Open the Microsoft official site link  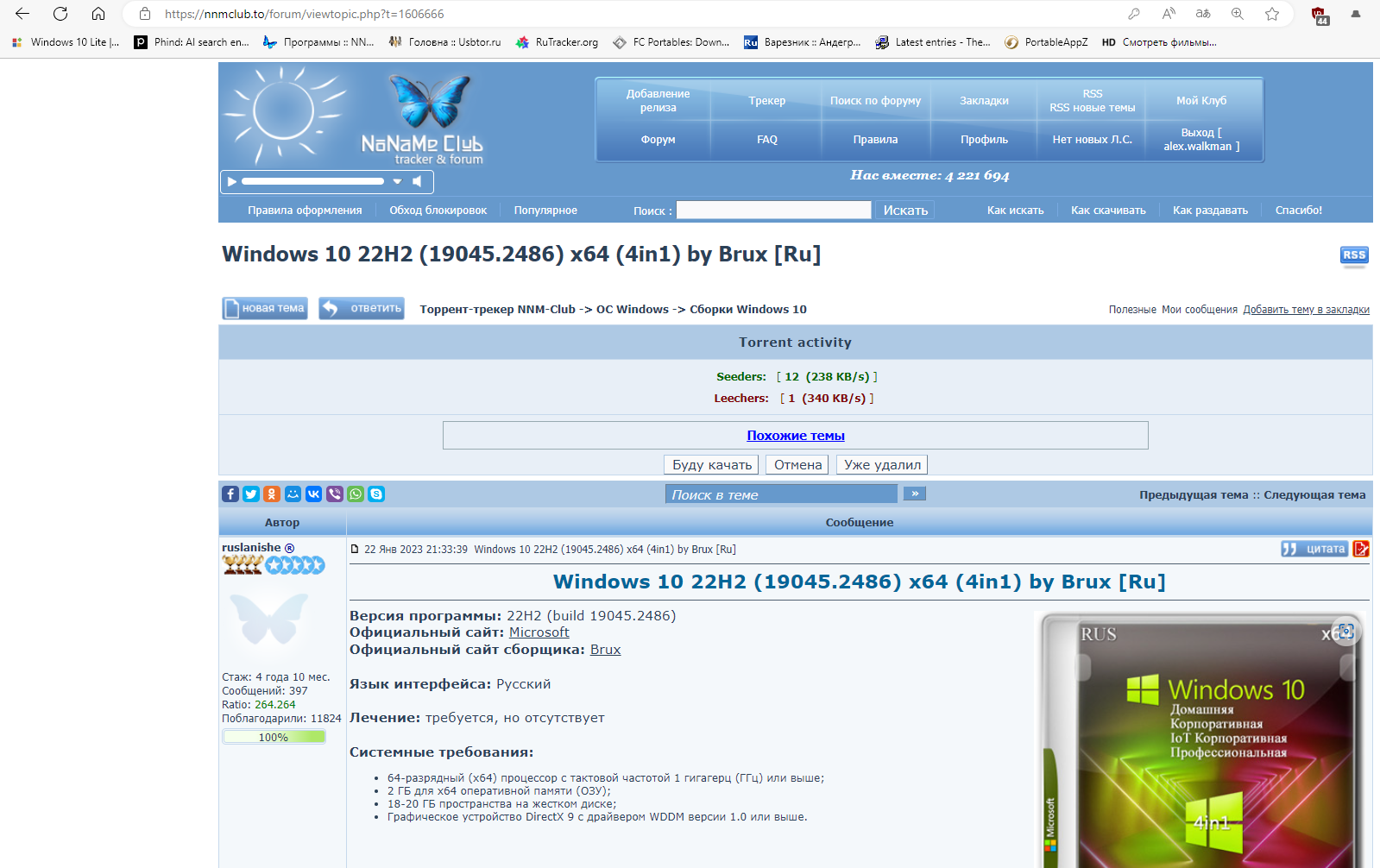539,632
